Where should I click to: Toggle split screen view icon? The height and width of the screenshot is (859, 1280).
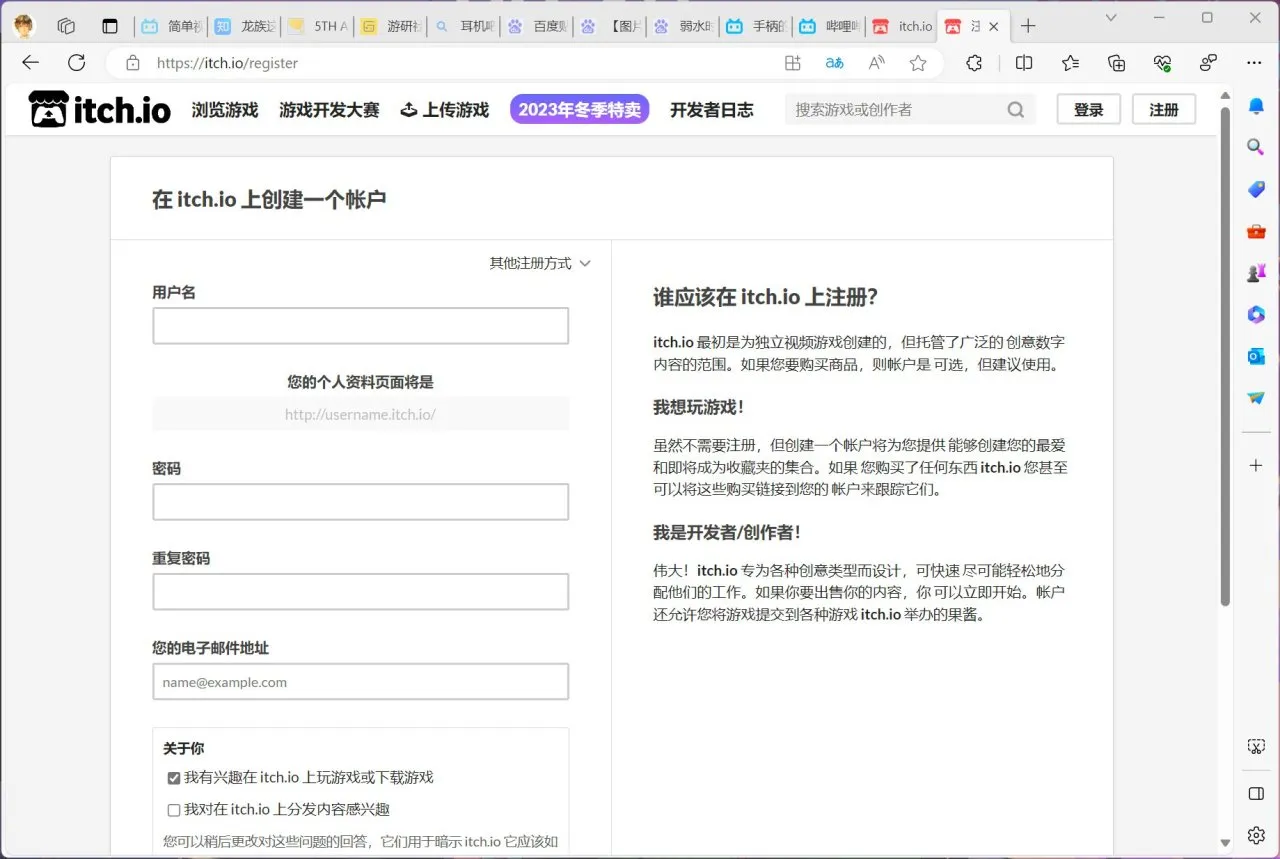pos(1024,63)
